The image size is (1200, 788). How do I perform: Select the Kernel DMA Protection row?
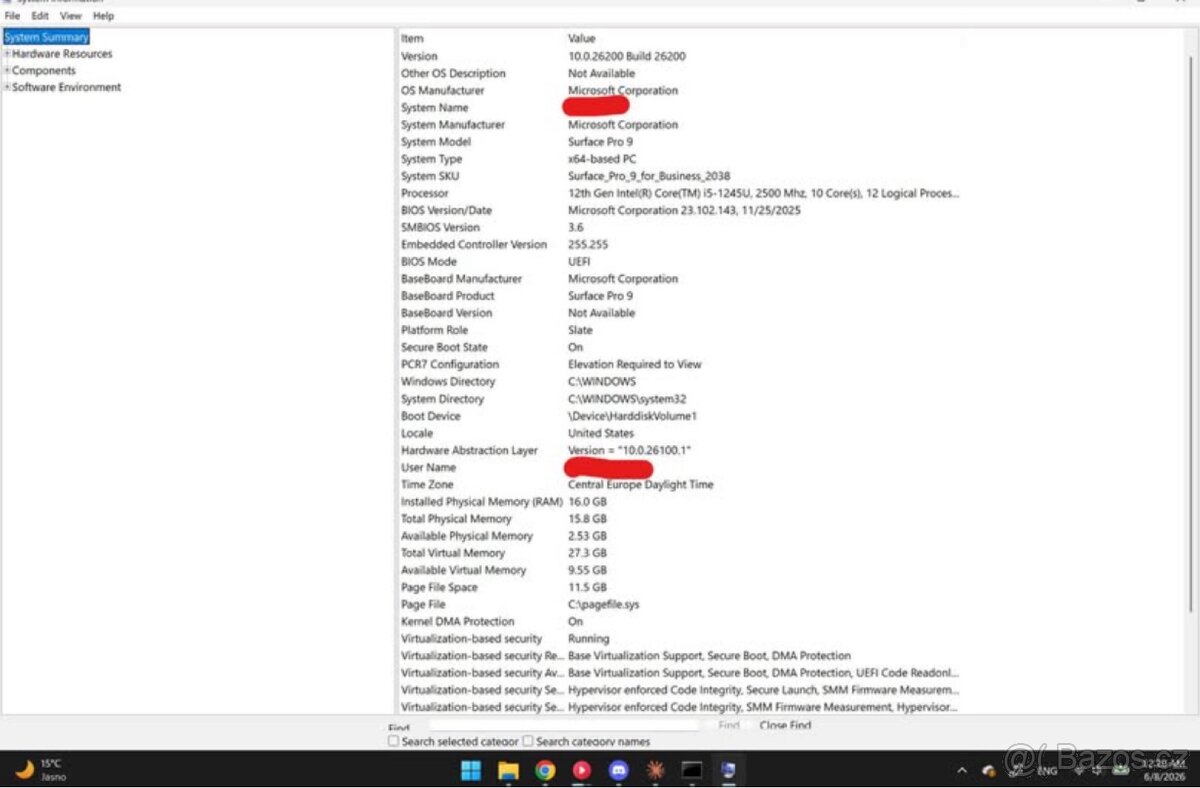pos(680,621)
